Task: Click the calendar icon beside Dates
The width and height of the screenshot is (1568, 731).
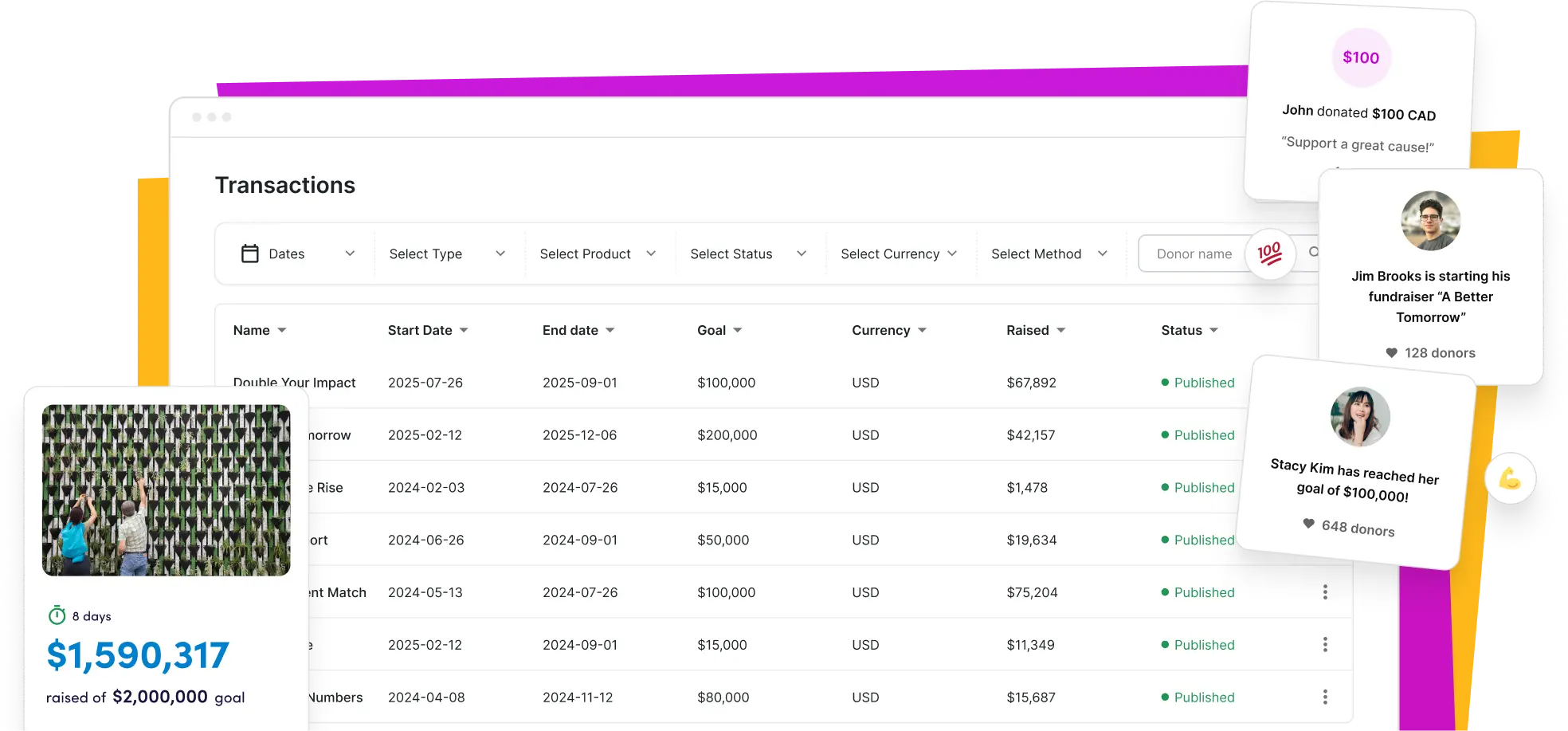Action: (x=249, y=253)
